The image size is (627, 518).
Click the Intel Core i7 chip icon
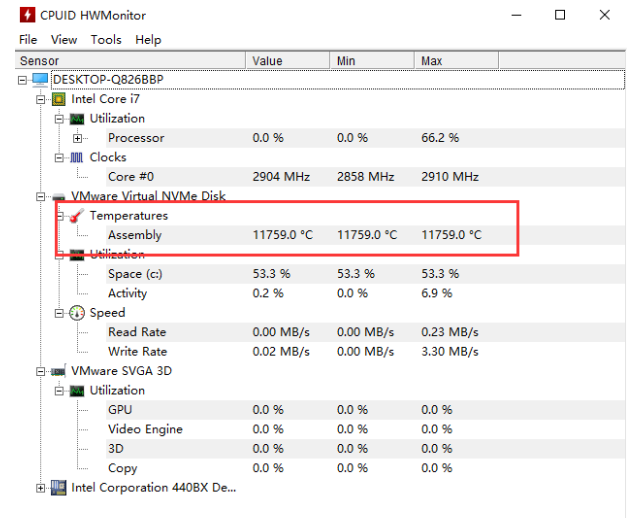point(59,99)
